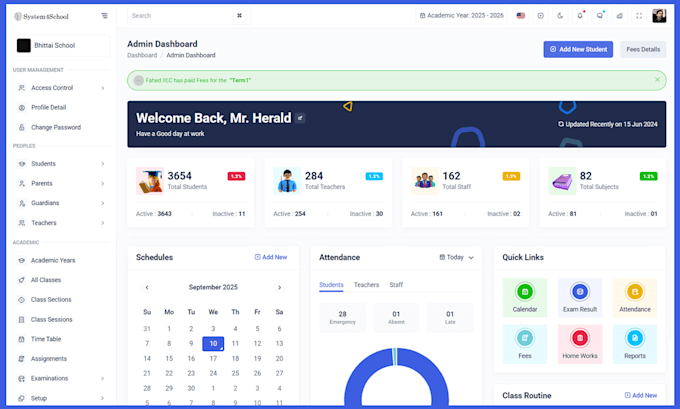
Task: Click System 4School logo
Action: (x=41, y=16)
